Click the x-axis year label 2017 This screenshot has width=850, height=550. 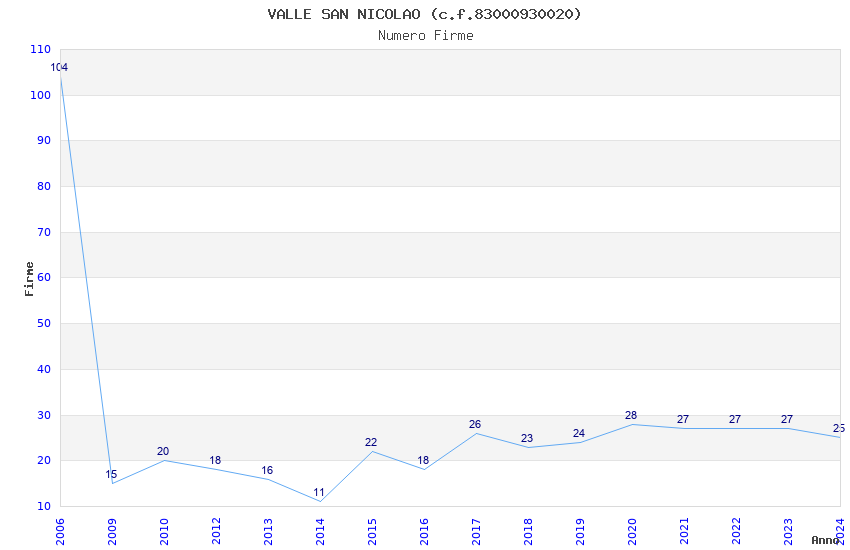pyautogui.click(x=476, y=532)
